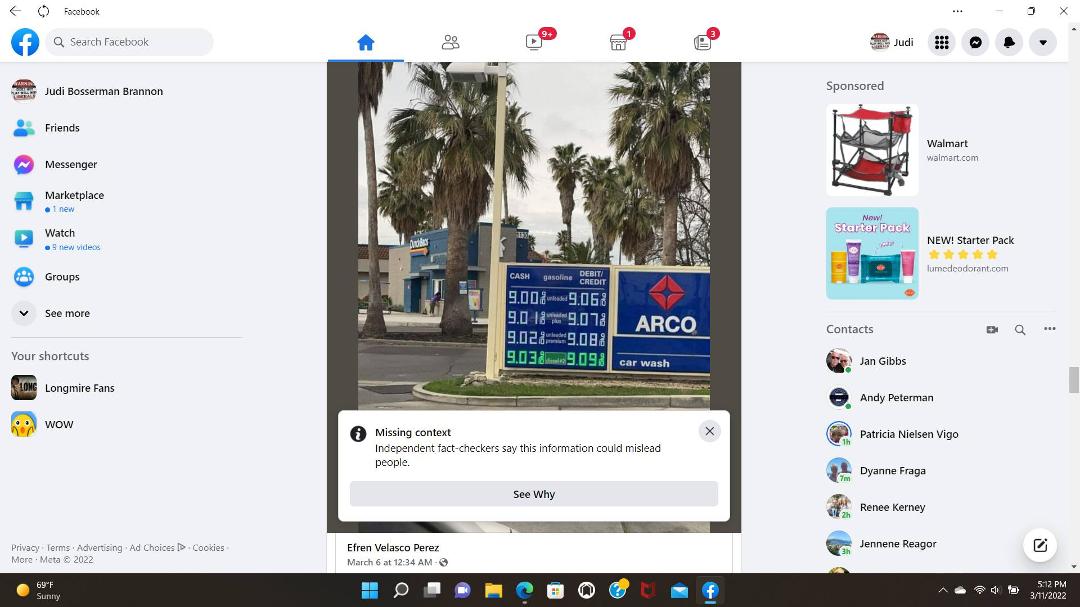Open taskbar Search icon

pos(401,590)
